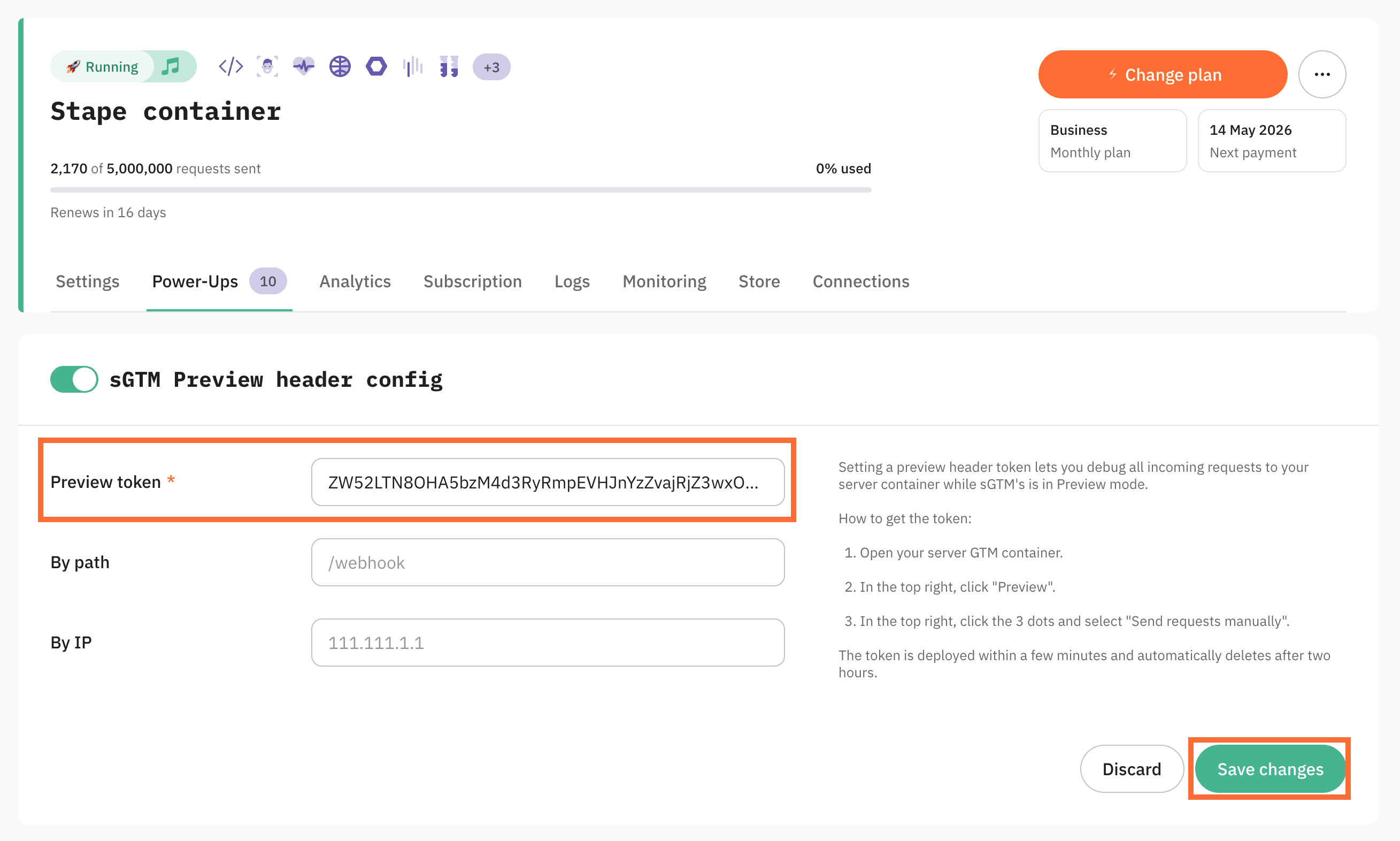The height and width of the screenshot is (841, 1400).
Task: Go to the Connections tab
Action: pyautogui.click(x=860, y=281)
